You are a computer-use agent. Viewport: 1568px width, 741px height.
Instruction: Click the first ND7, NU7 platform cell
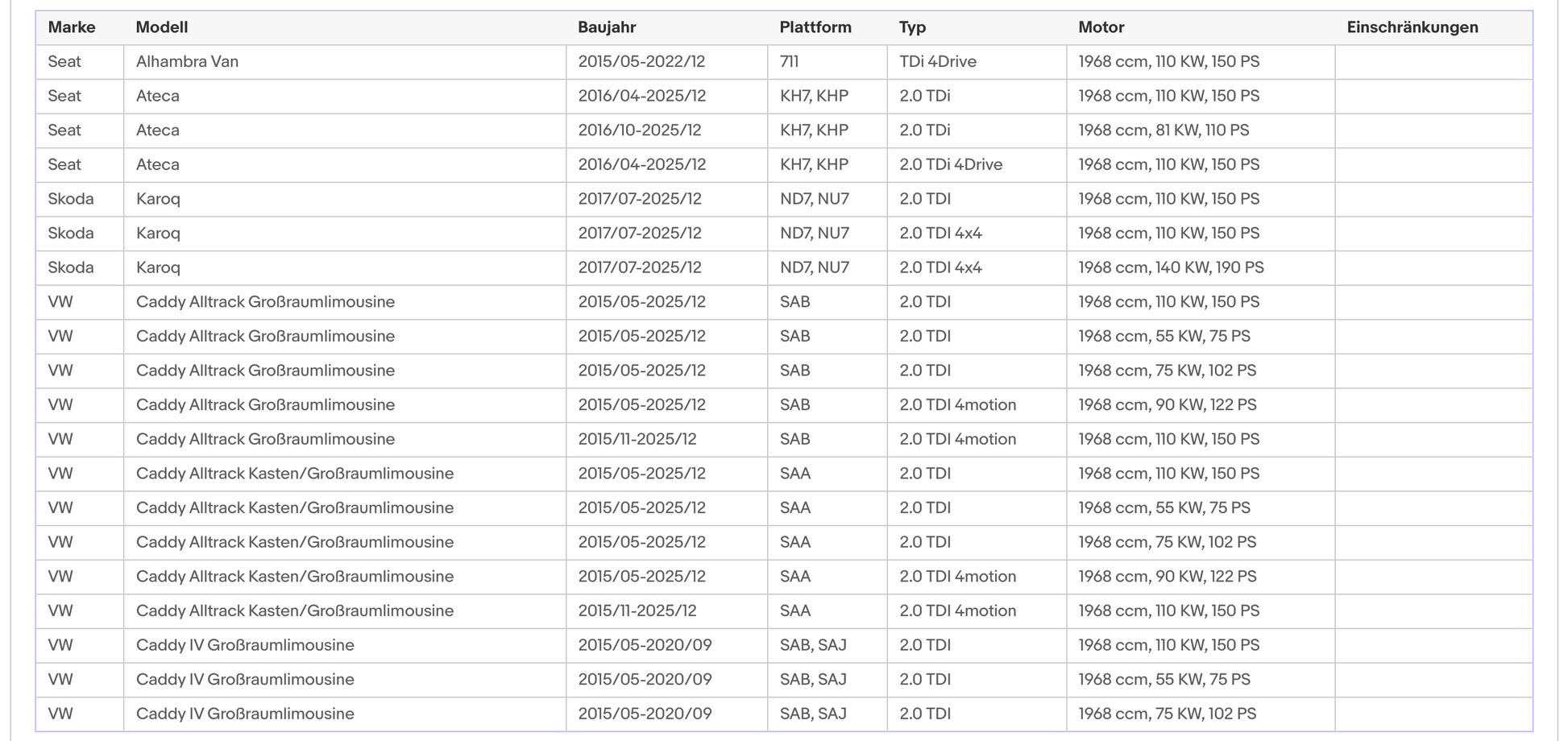coord(828,199)
